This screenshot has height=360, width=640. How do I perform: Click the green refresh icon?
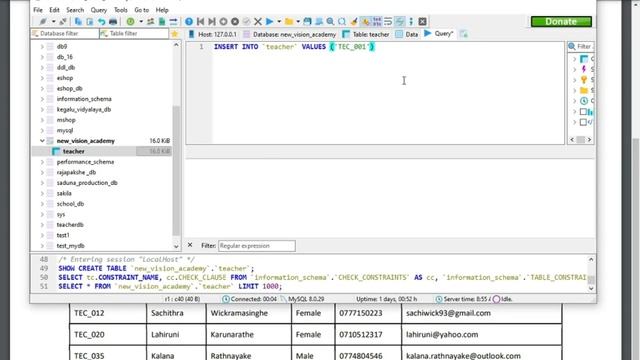130,22
